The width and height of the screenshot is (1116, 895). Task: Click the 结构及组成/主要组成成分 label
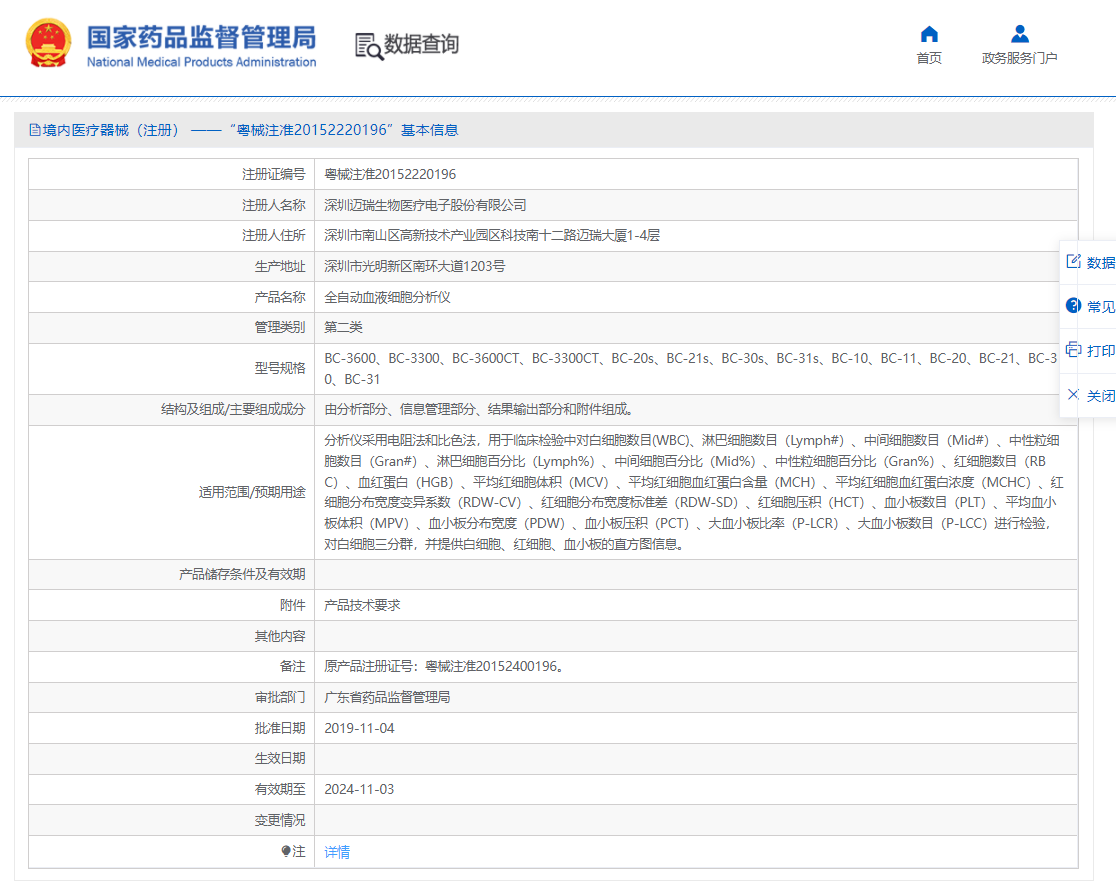(x=233, y=409)
